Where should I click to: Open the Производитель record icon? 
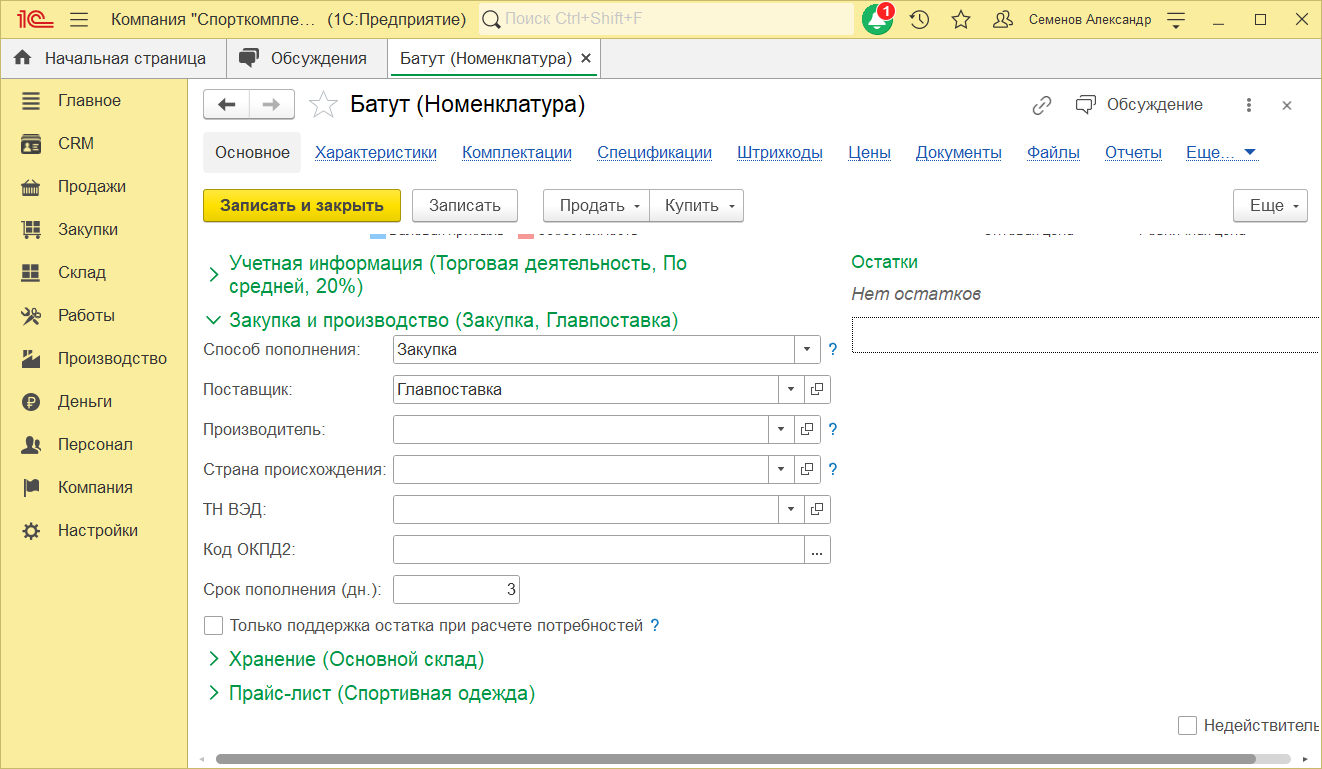807,429
